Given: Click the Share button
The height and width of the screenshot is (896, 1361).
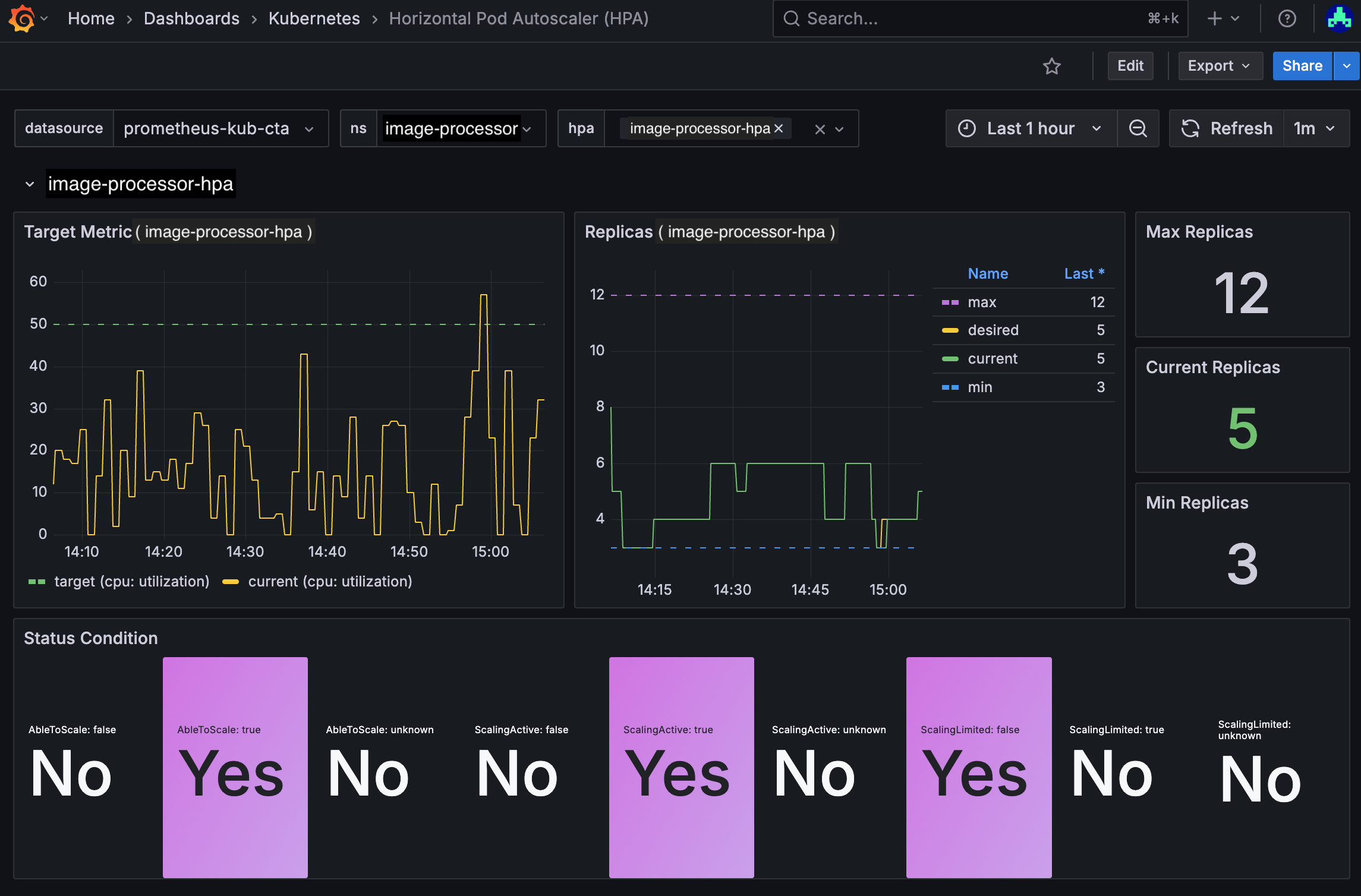Looking at the screenshot, I should tap(1302, 66).
